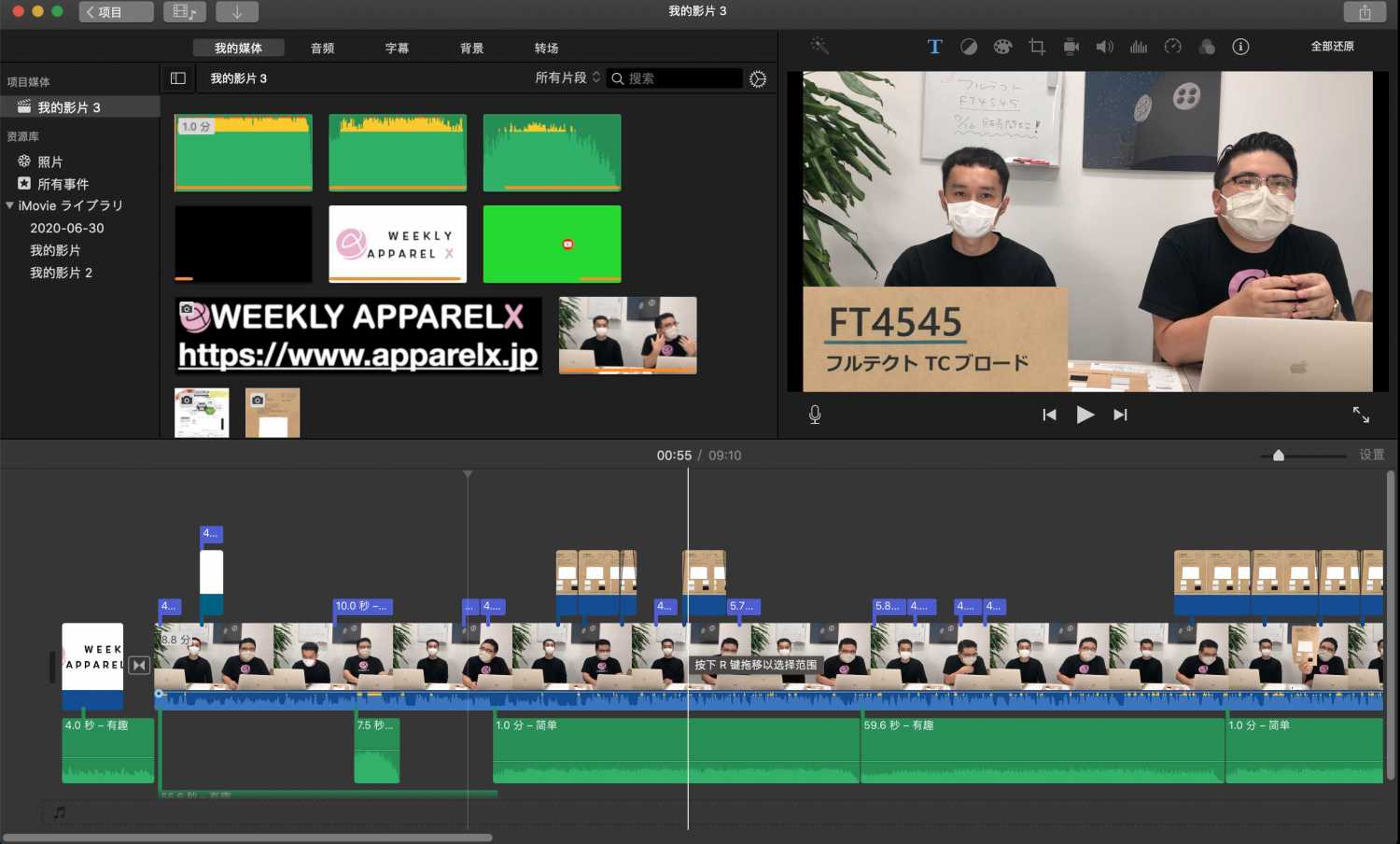
Task: Skip to next clip in viewer
Action: click(1120, 415)
